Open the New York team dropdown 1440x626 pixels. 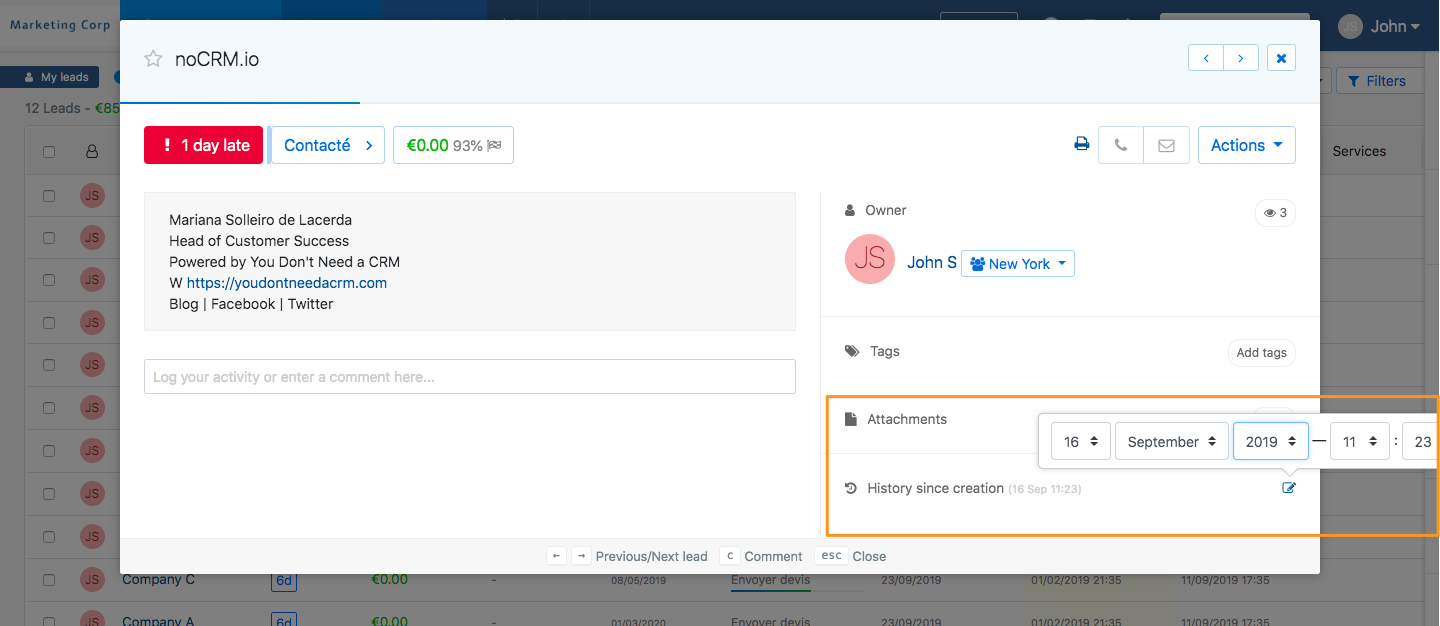point(1017,264)
